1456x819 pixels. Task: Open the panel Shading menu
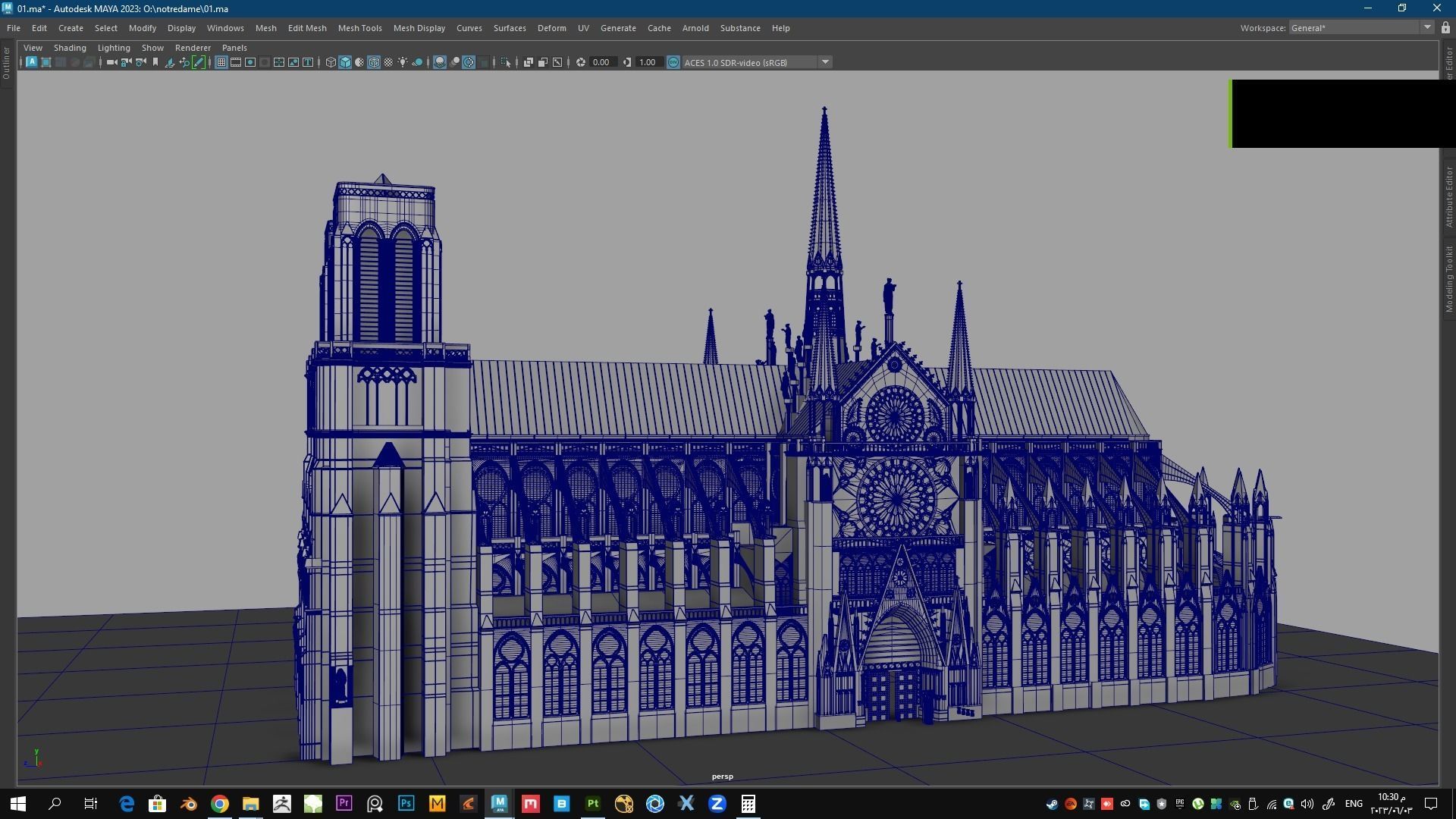pyautogui.click(x=70, y=47)
